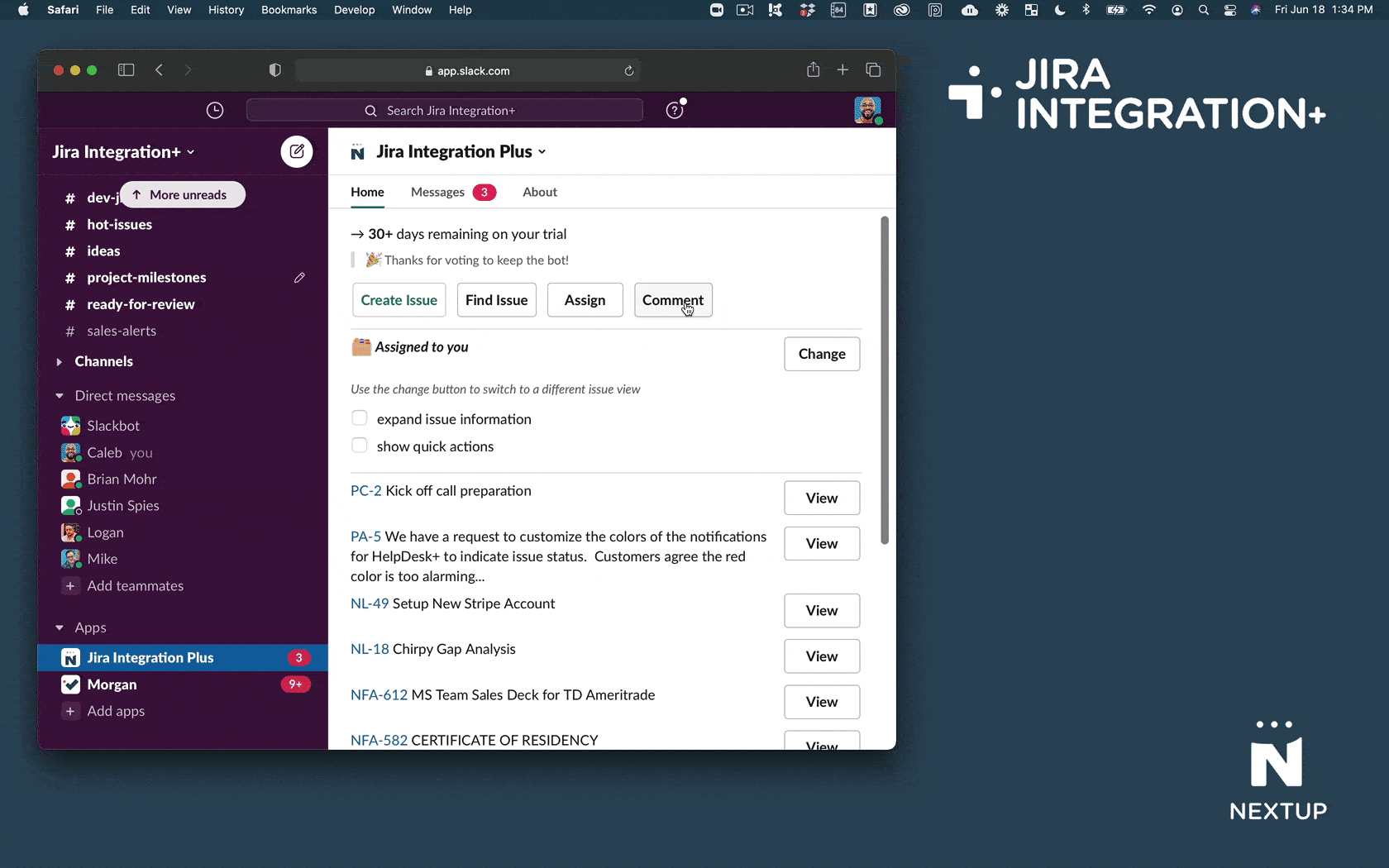Click the compose new message icon

297,152
